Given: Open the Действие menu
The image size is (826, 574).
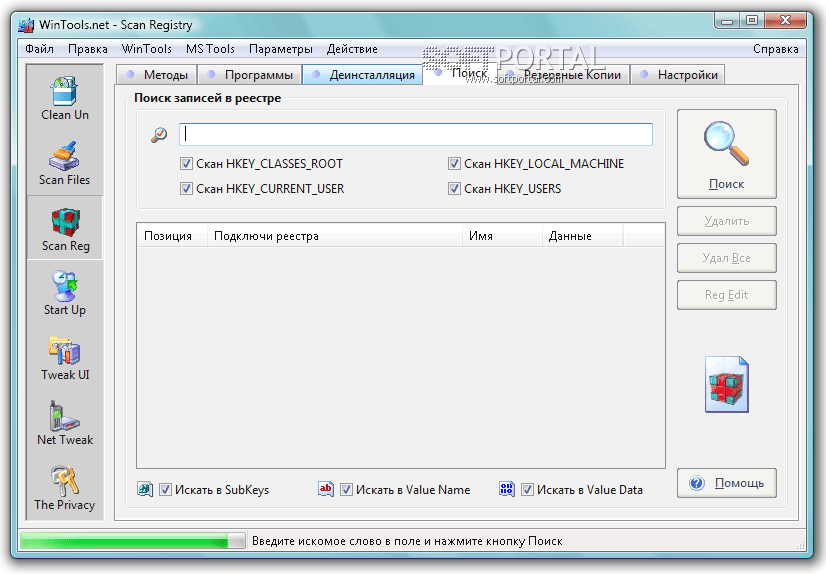Looking at the screenshot, I should [x=352, y=49].
